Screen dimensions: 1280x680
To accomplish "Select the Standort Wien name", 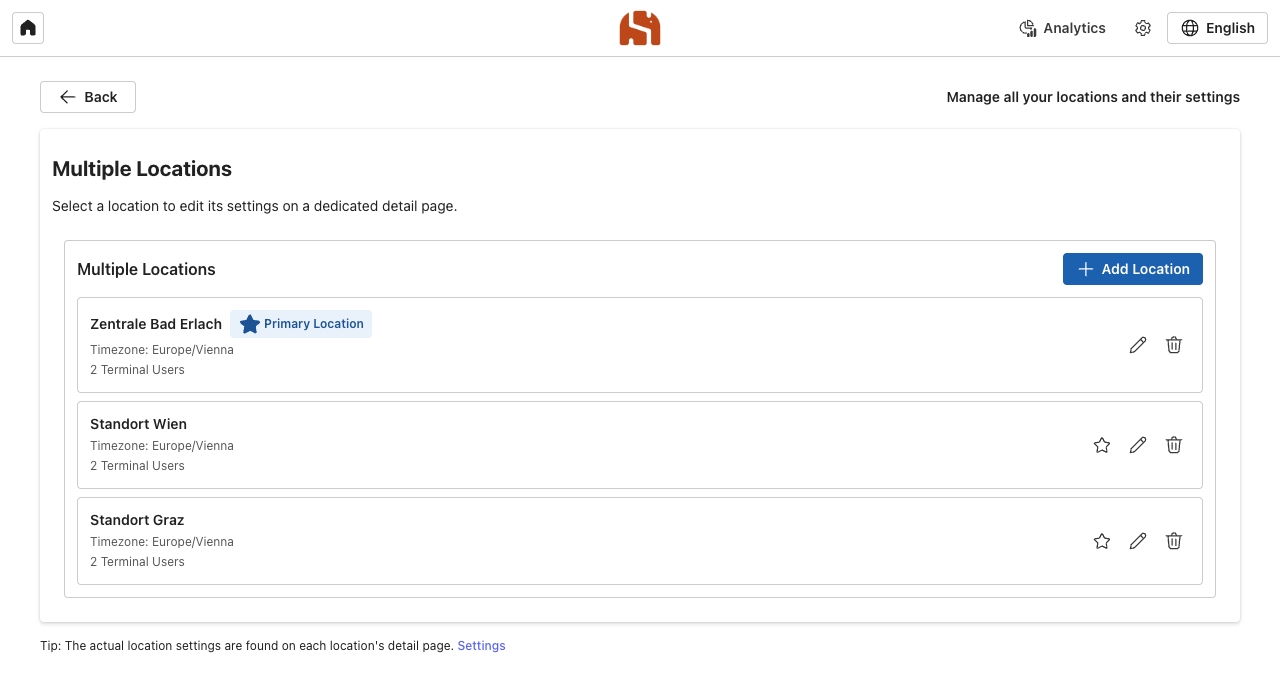I will coord(138,424).
